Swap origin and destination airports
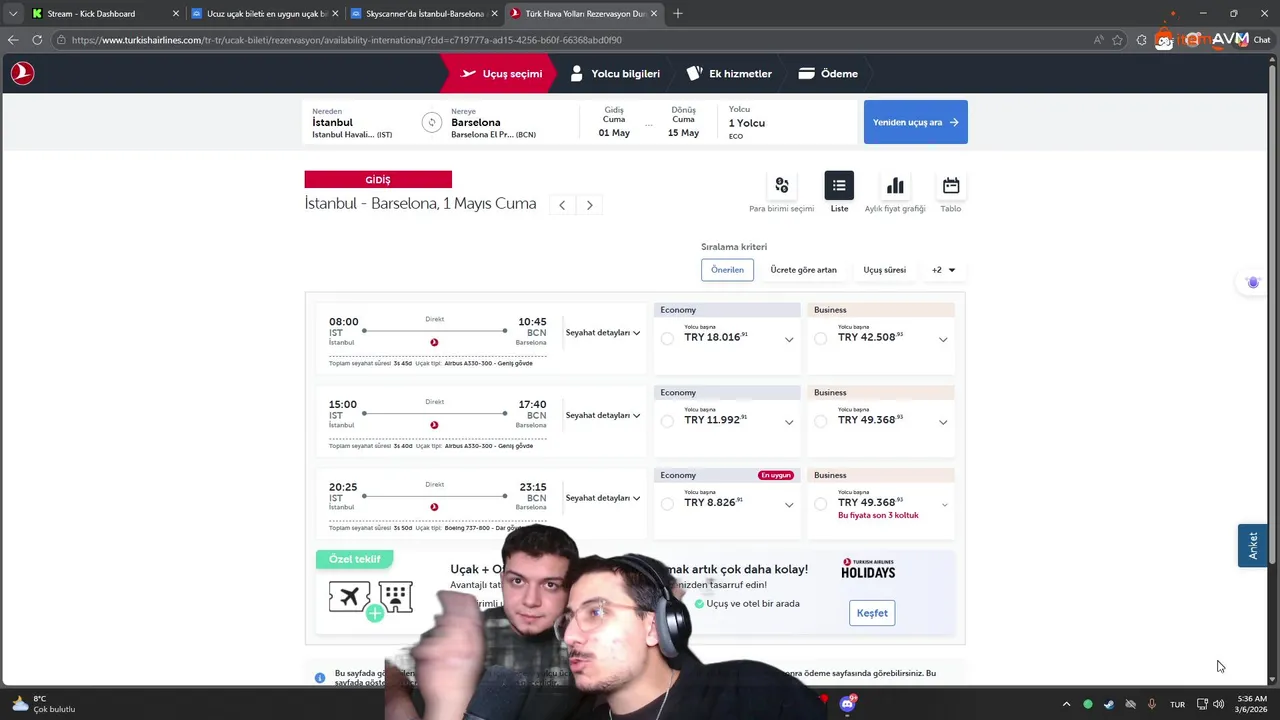 (x=431, y=122)
